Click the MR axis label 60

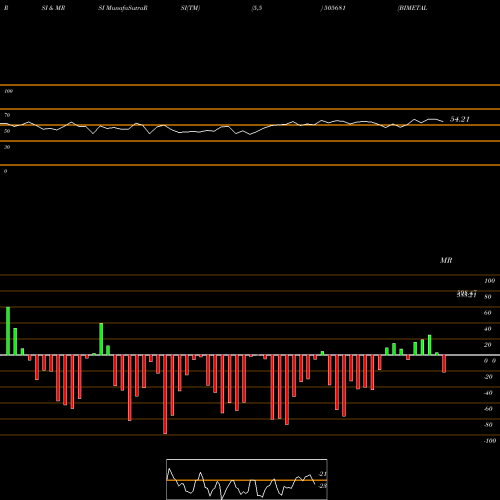click(487, 313)
